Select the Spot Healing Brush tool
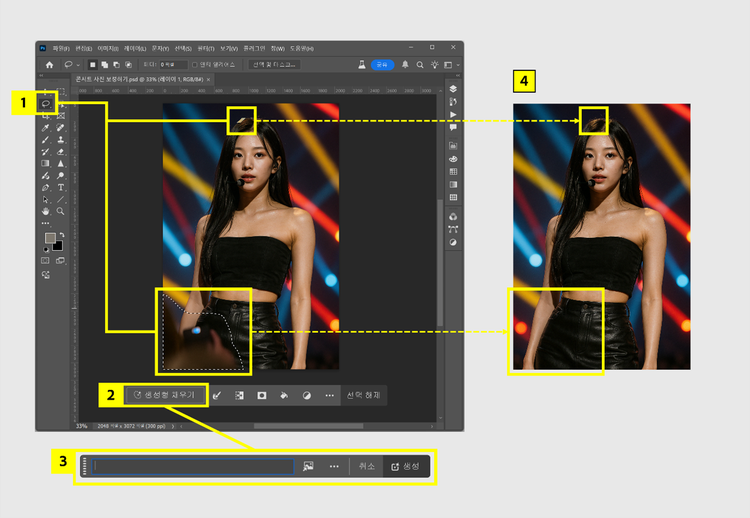This screenshot has width=750, height=518. tap(61, 128)
